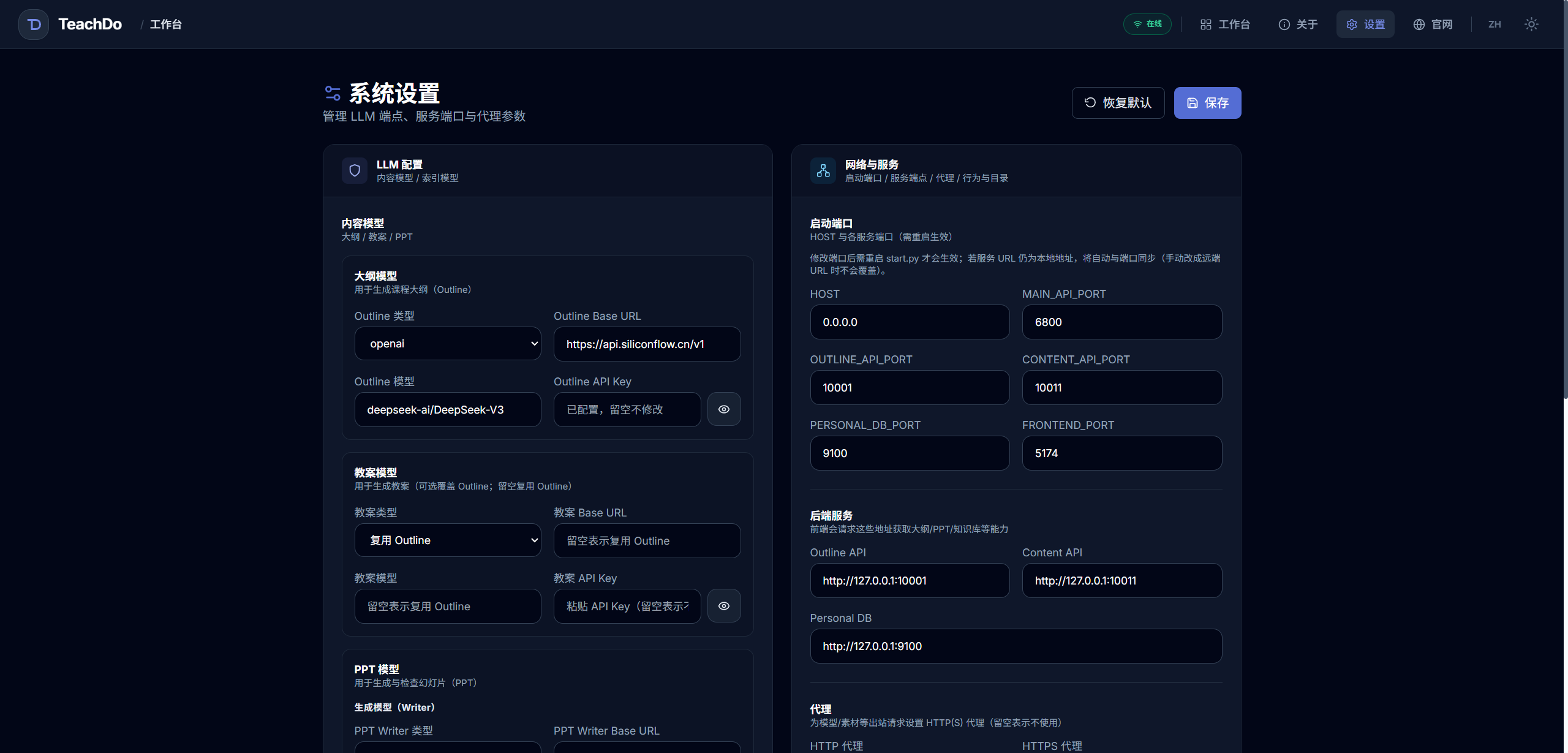Click the 网络与服务 network icon
This screenshot has width=1568, height=753.
(823, 170)
